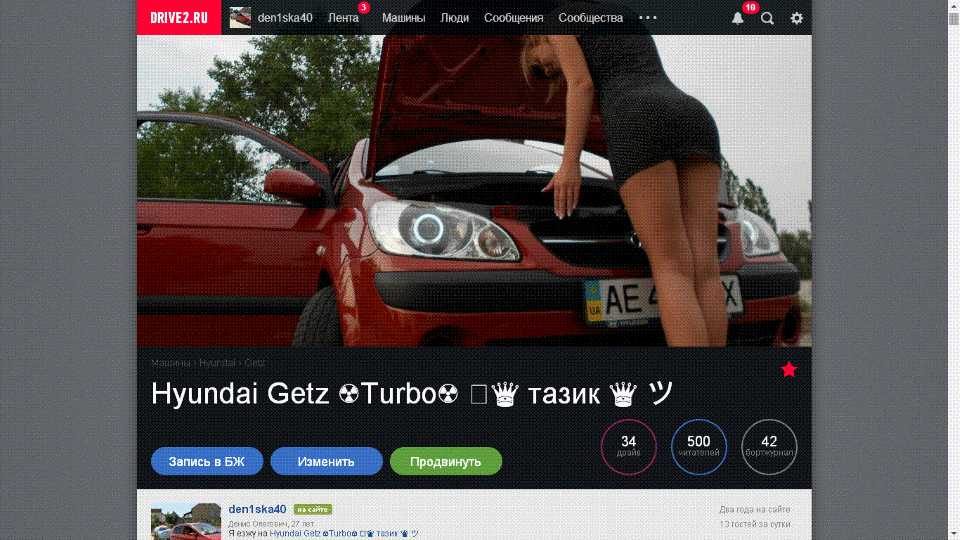Image resolution: width=960 pixels, height=540 pixels.
Task: Open the DRIVE2.RU home logo
Action: point(179,17)
